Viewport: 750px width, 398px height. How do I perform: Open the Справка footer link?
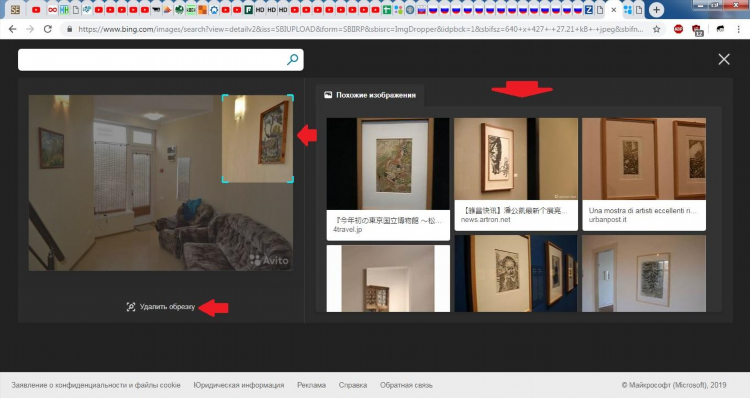(x=353, y=385)
